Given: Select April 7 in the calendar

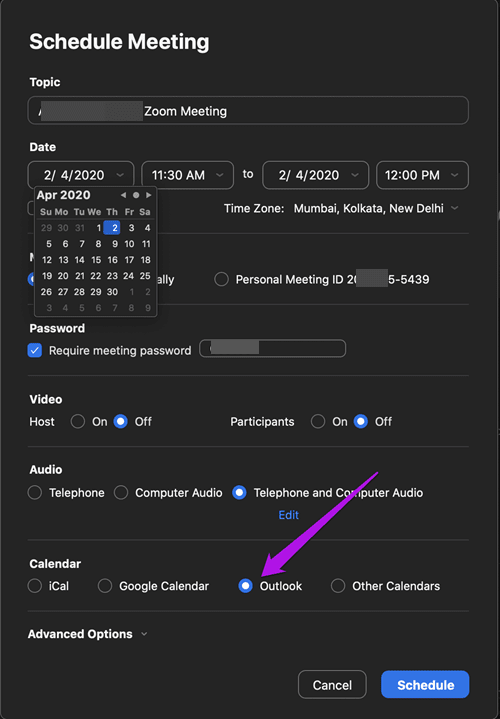Looking at the screenshot, I should pyautogui.click(x=82, y=244).
